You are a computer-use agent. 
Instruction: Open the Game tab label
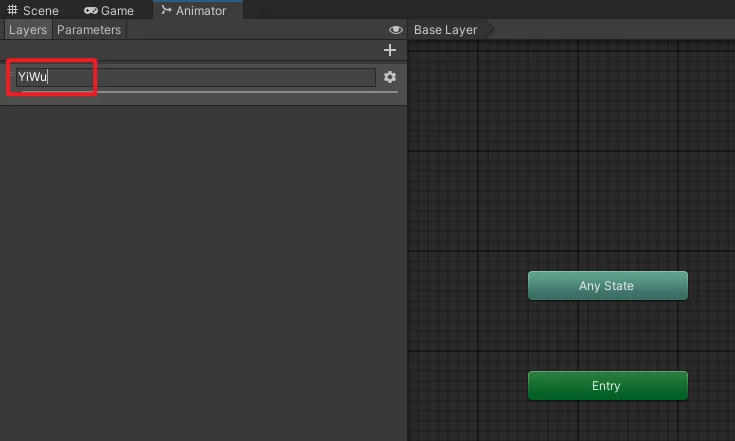117,10
